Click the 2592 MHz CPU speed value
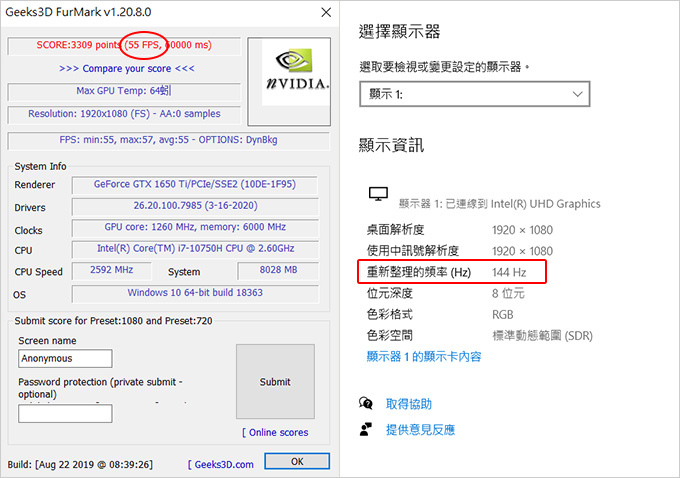This screenshot has width=680, height=478. pos(111,270)
